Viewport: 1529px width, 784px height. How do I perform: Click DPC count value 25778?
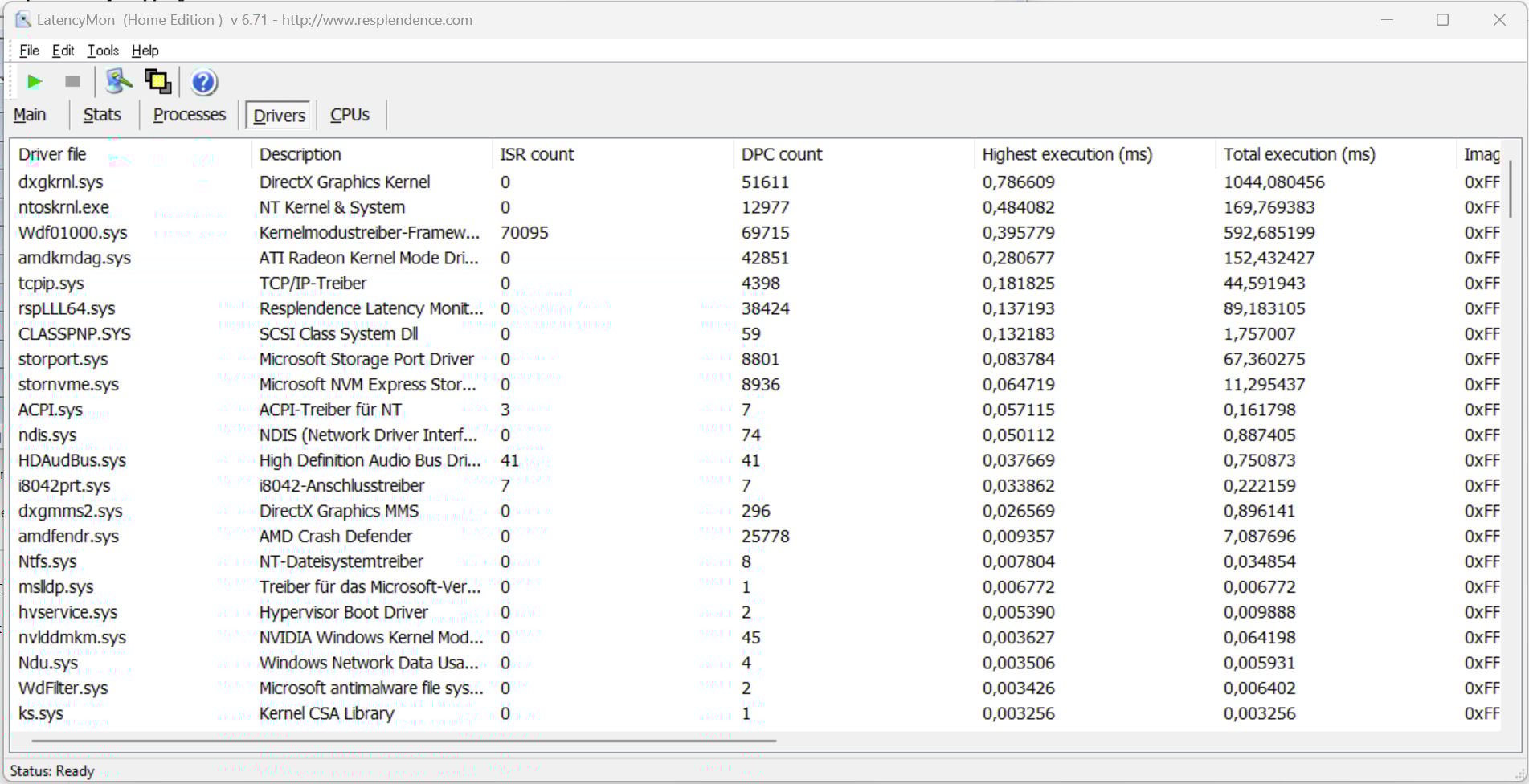(765, 537)
